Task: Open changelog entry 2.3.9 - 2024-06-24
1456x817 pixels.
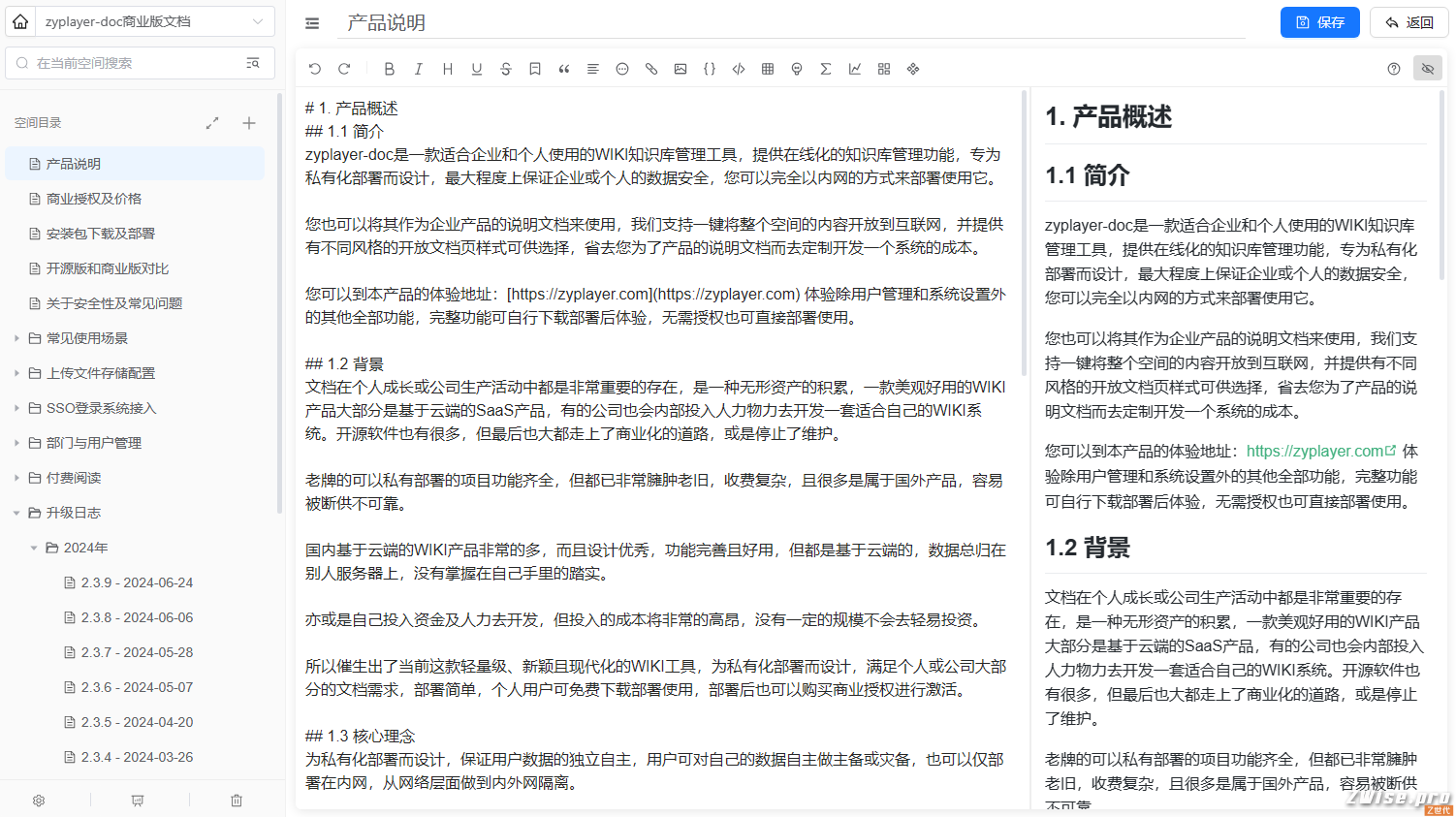Action: pos(136,582)
